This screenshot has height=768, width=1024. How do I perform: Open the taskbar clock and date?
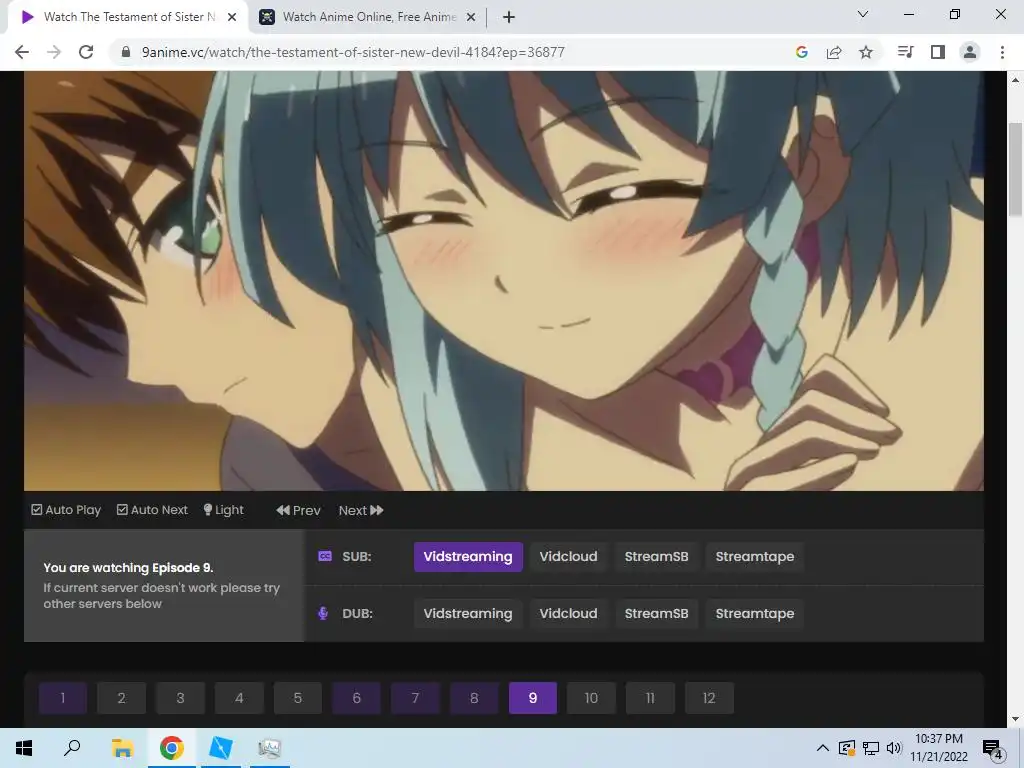939,748
